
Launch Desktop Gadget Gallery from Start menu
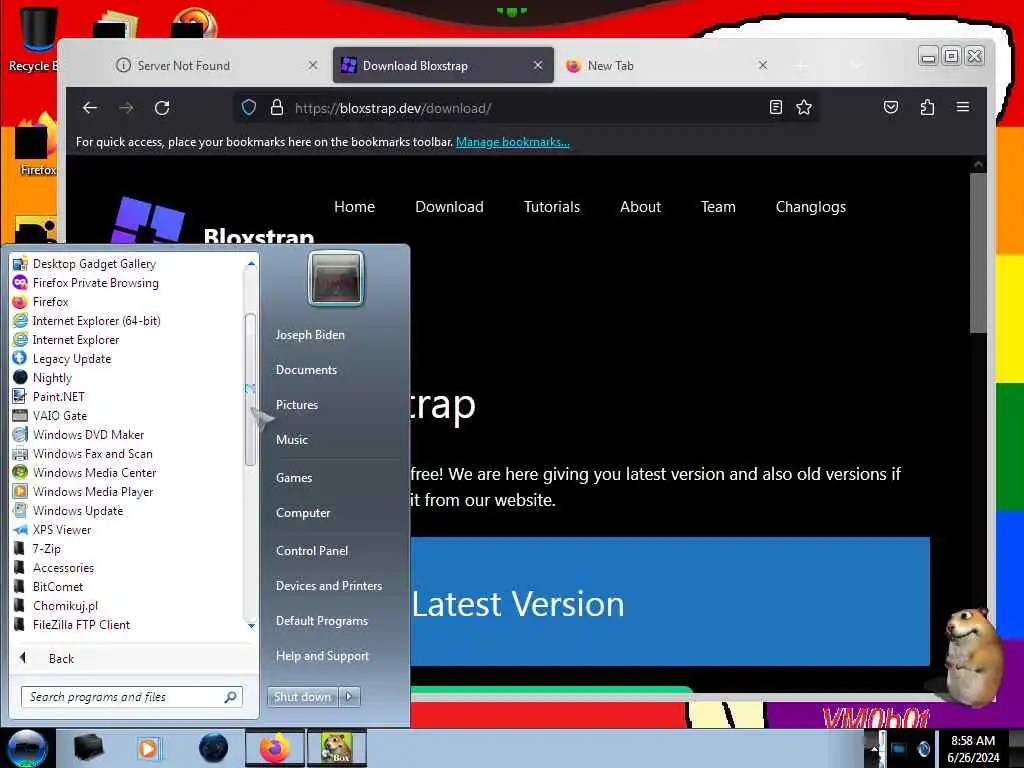[127, 264]
